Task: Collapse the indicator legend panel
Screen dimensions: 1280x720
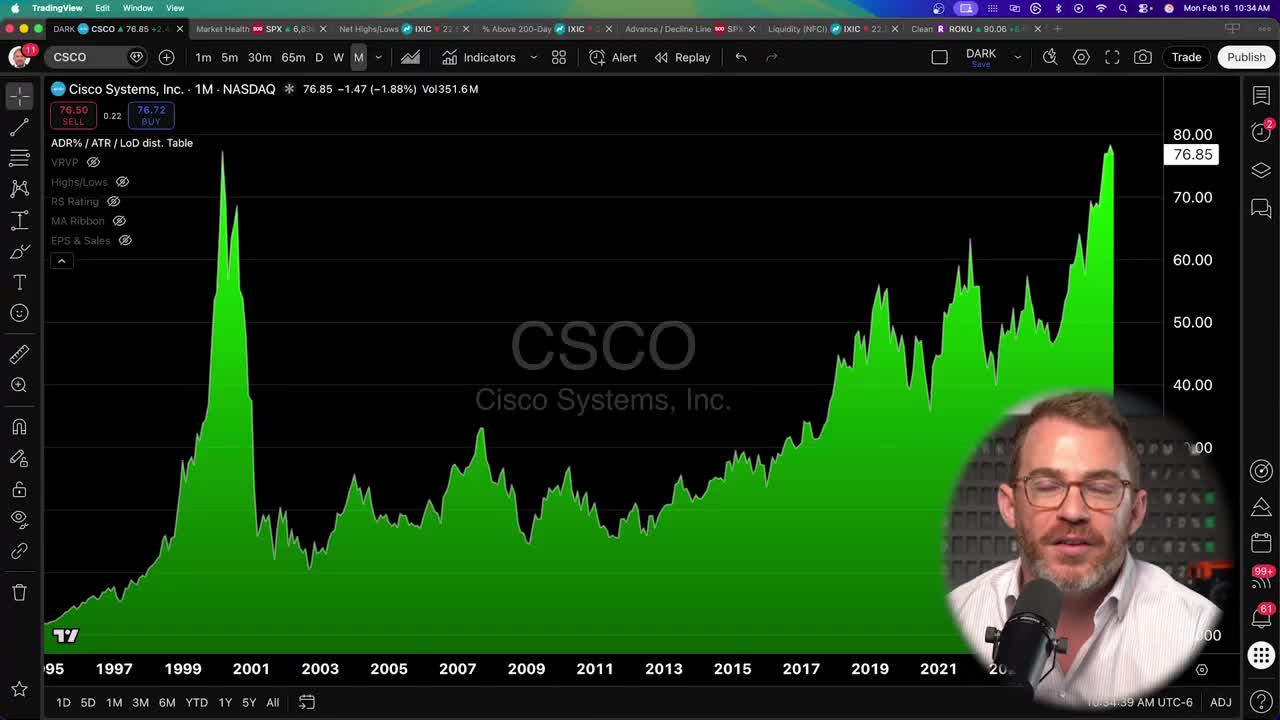Action: (x=61, y=260)
